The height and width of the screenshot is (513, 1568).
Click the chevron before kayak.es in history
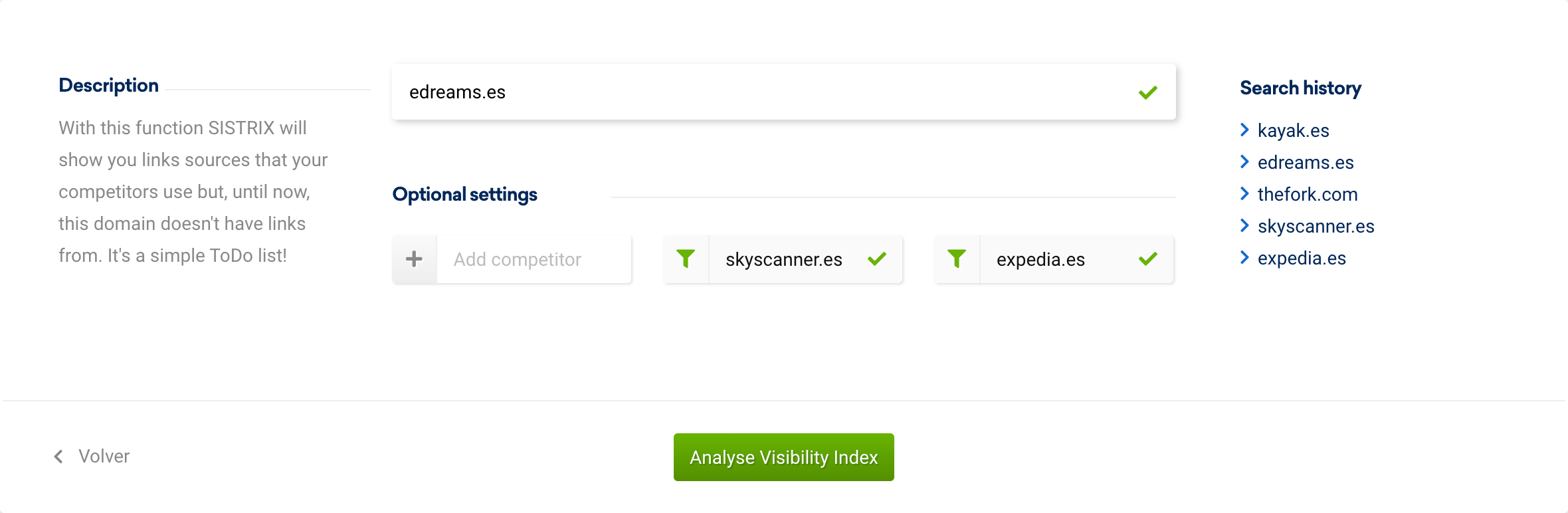pyautogui.click(x=1245, y=130)
